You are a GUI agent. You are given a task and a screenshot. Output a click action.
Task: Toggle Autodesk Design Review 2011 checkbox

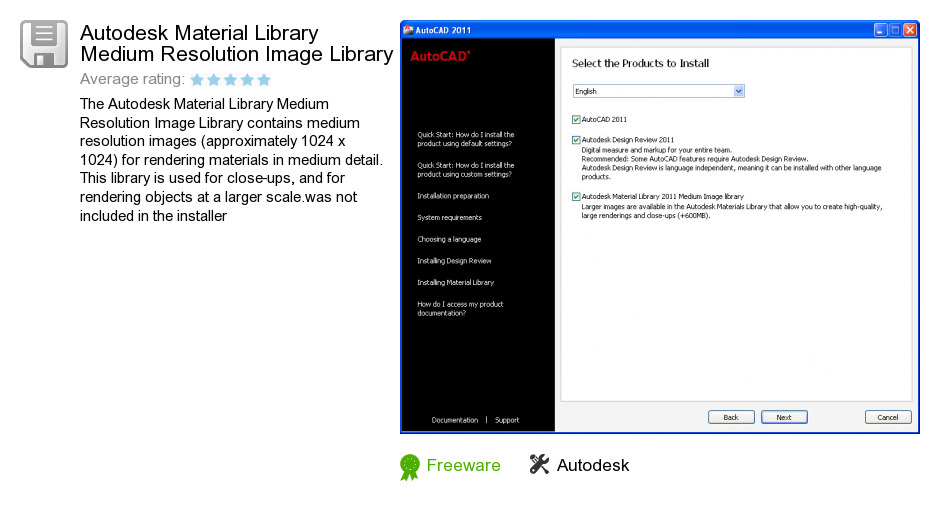pyautogui.click(x=576, y=140)
